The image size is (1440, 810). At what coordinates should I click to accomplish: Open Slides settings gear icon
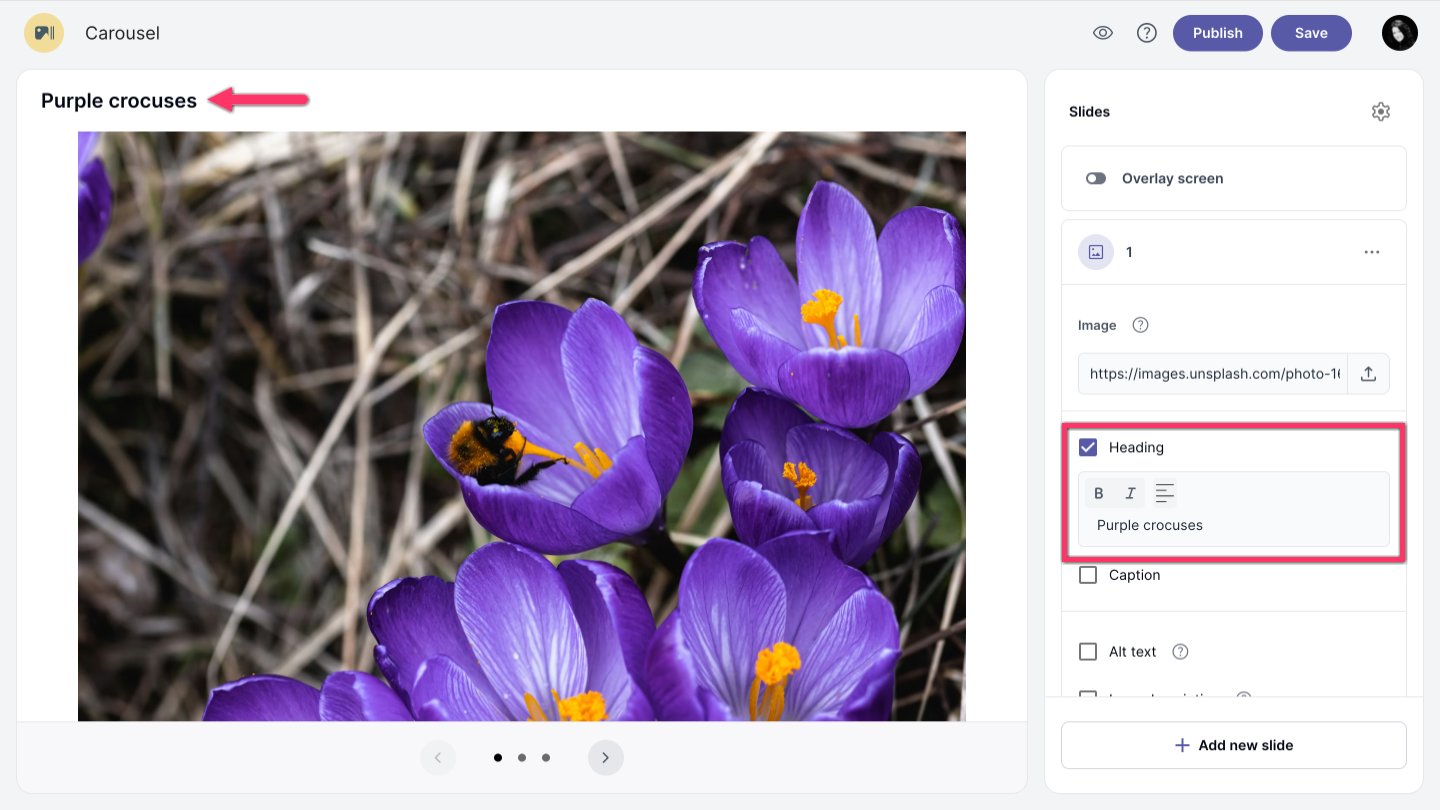coord(1381,112)
